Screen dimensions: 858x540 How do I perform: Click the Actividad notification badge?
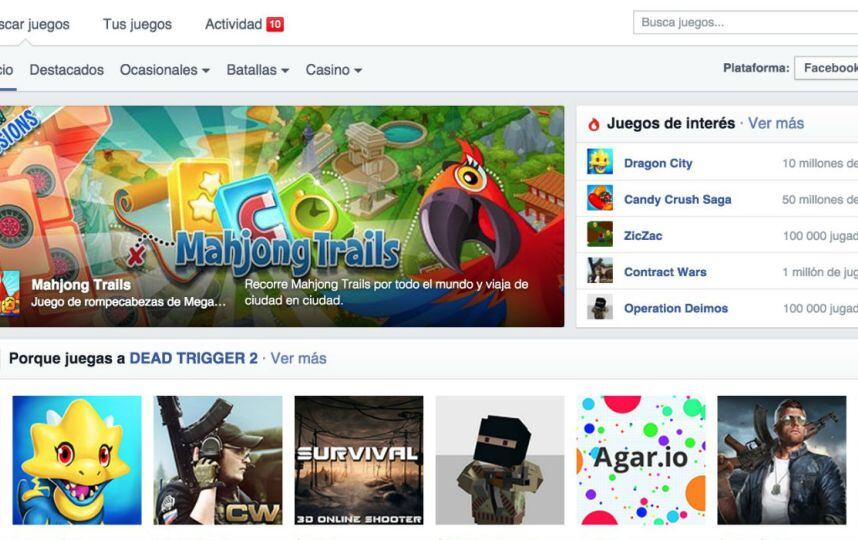275,24
